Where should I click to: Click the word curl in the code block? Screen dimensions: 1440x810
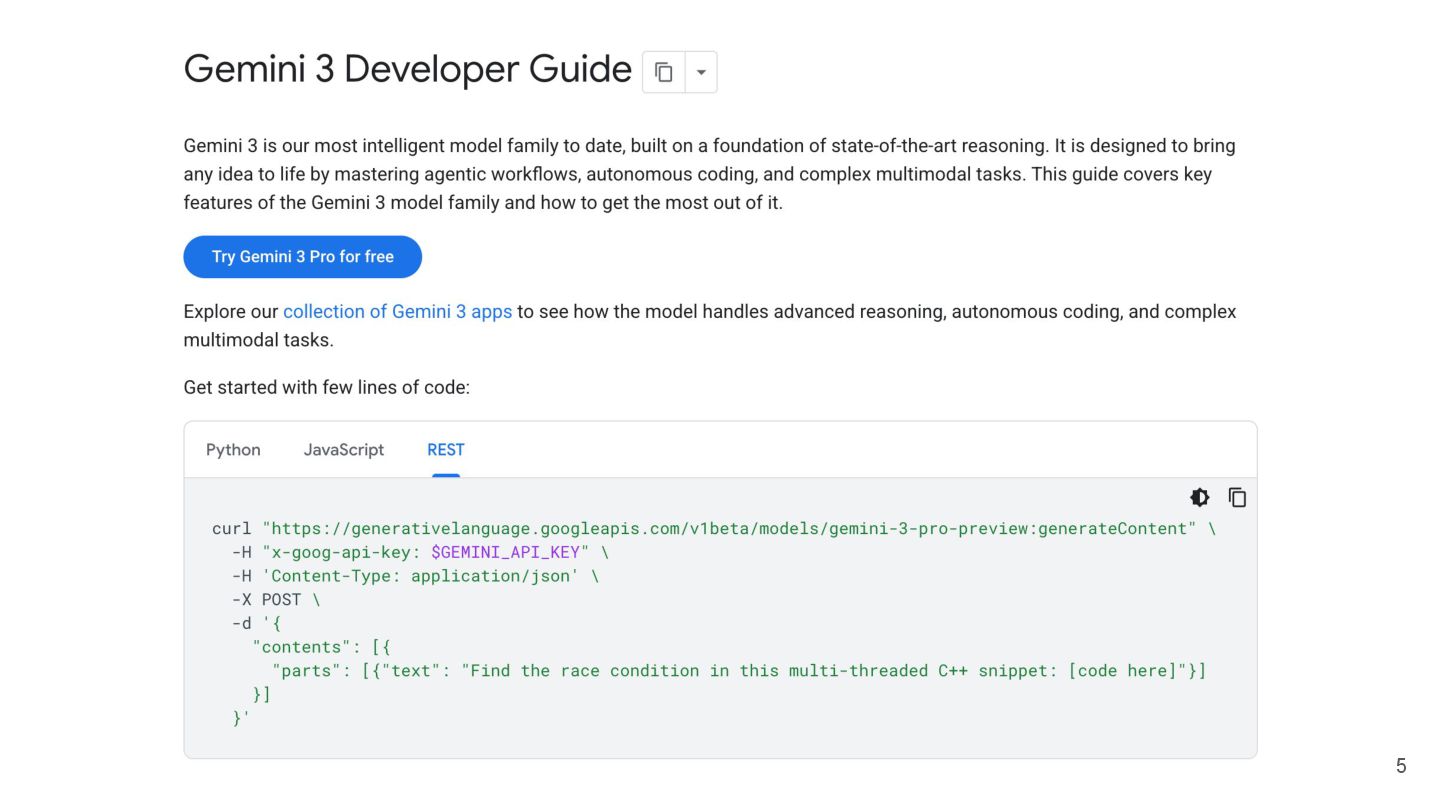pos(231,528)
